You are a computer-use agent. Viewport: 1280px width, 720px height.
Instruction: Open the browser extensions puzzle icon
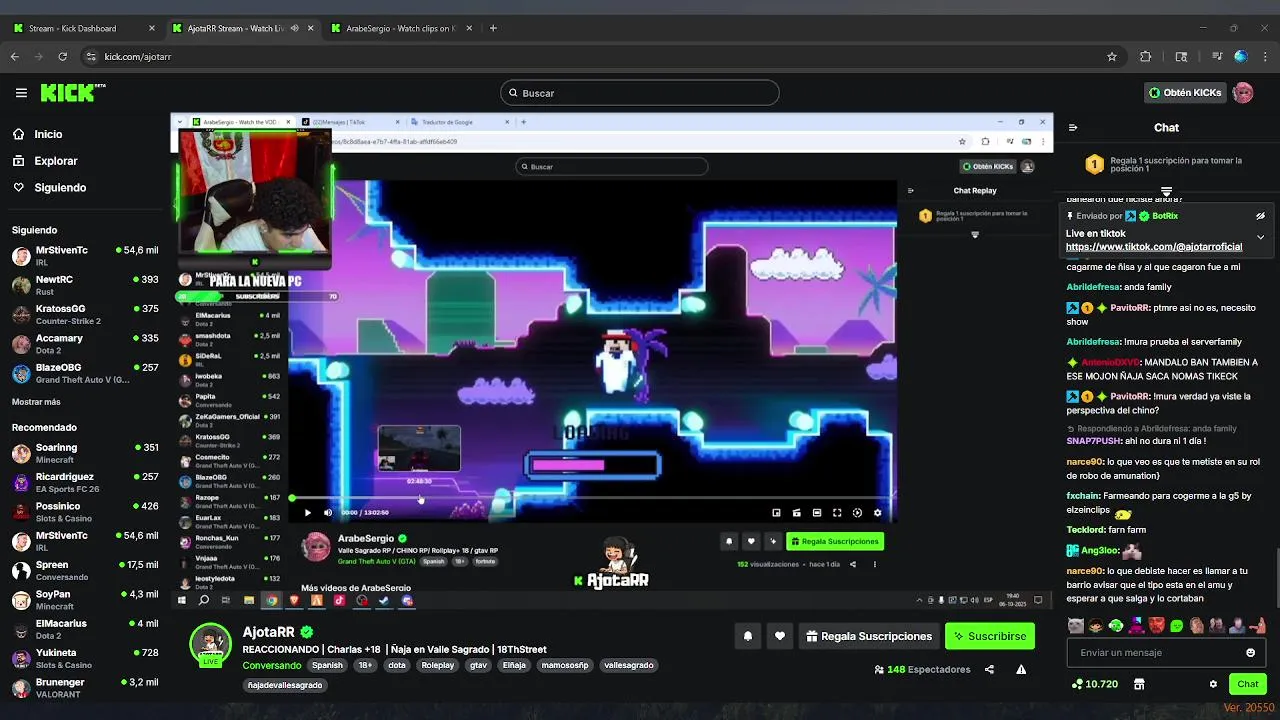tap(1146, 57)
